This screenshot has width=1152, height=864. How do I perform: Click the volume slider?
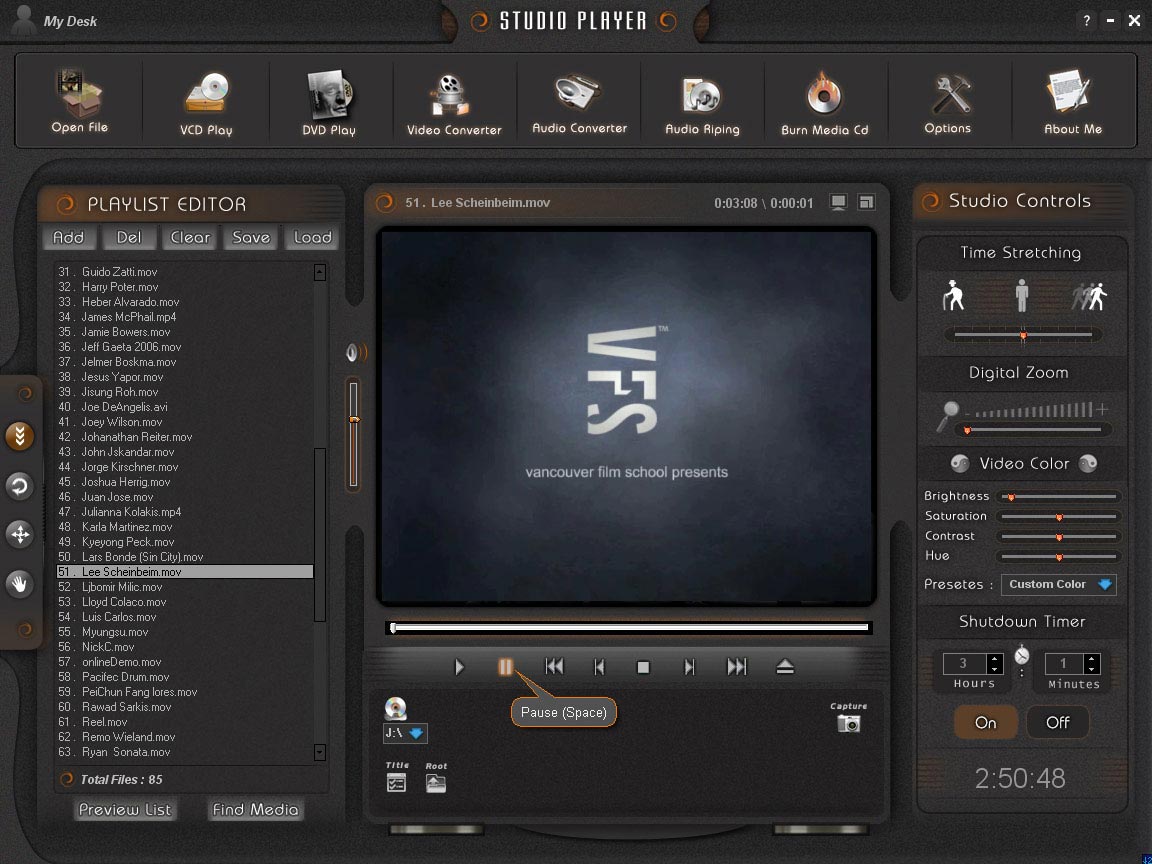tap(353, 434)
